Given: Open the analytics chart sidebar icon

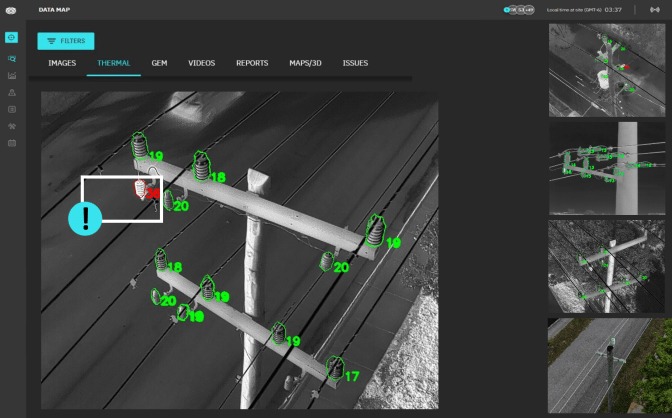Looking at the screenshot, I should tap(12, 75).
